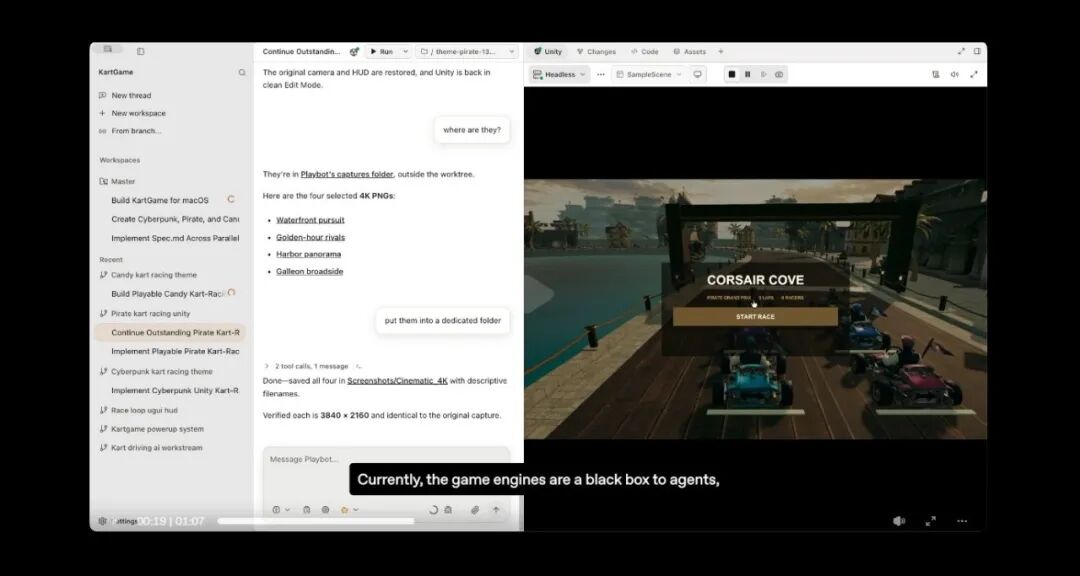Create workspace from branch
The image size is (1080, 576).
[x=136, y=131]
